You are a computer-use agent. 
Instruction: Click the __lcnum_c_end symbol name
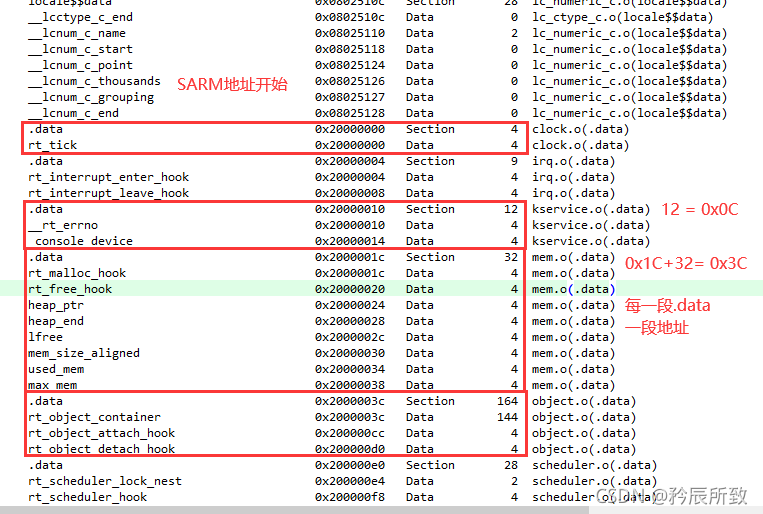click(73, 113)
